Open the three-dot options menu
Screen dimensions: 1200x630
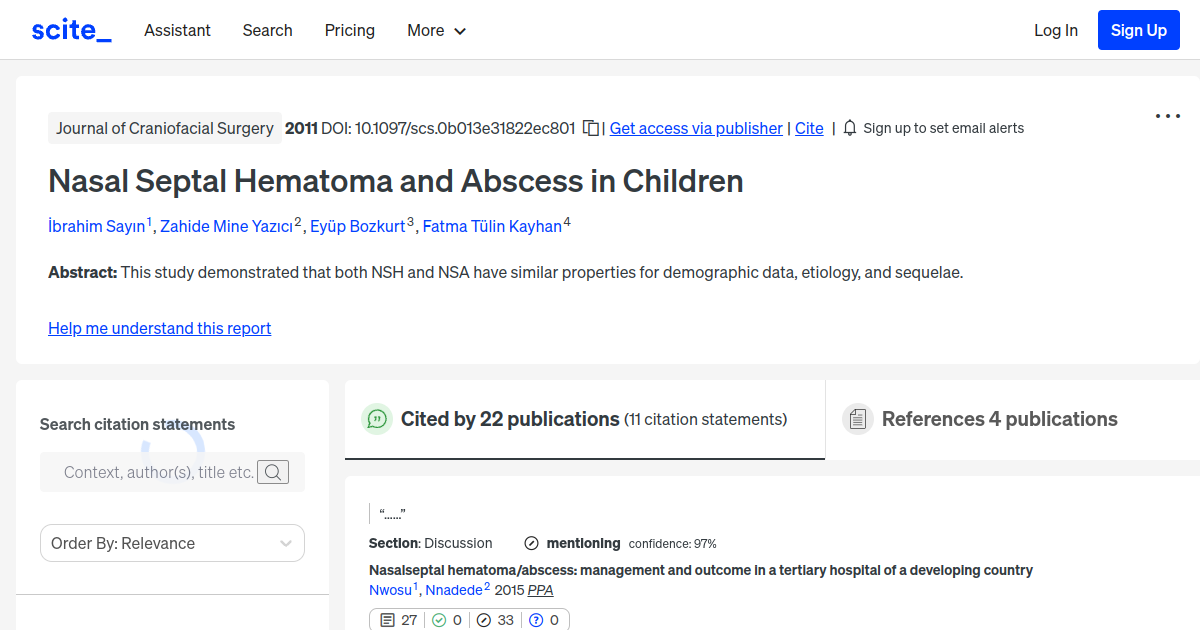[x=1167, y=116]
